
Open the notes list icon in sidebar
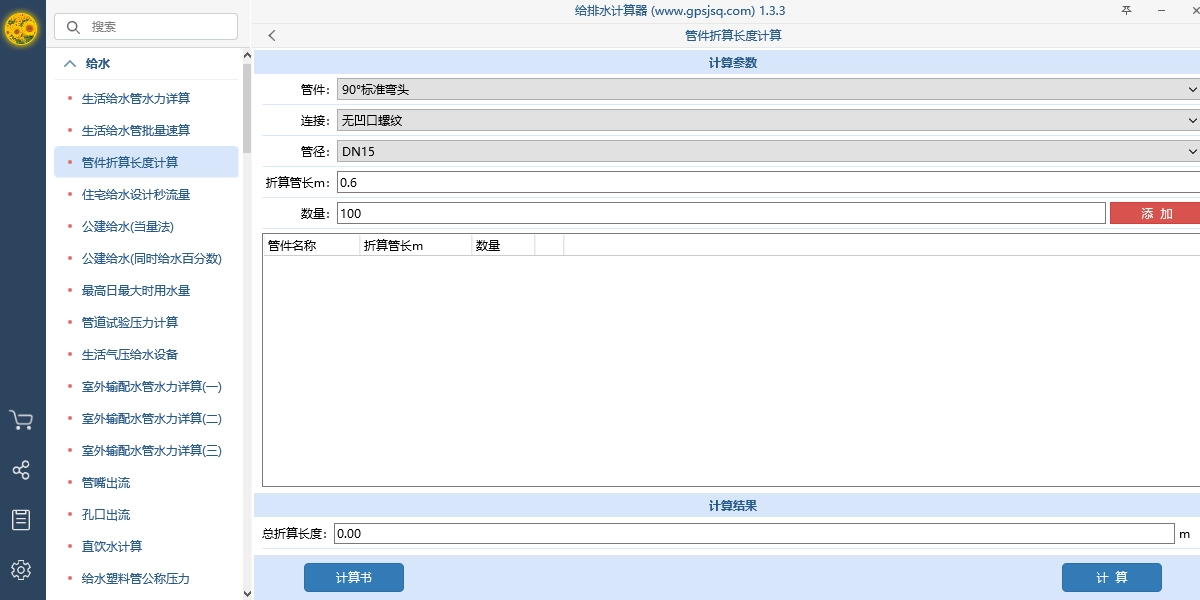[22, 519]
